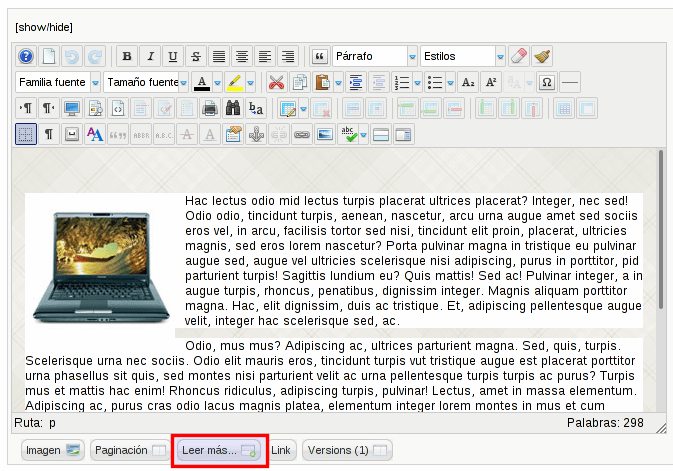Set right-to-left text direction
The height and width of the screenshot is (471, 673).
49,109
